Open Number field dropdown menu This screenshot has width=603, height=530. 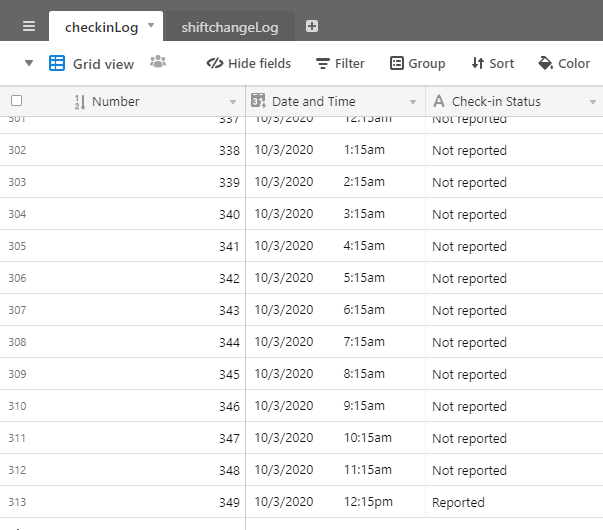[233, 102]
